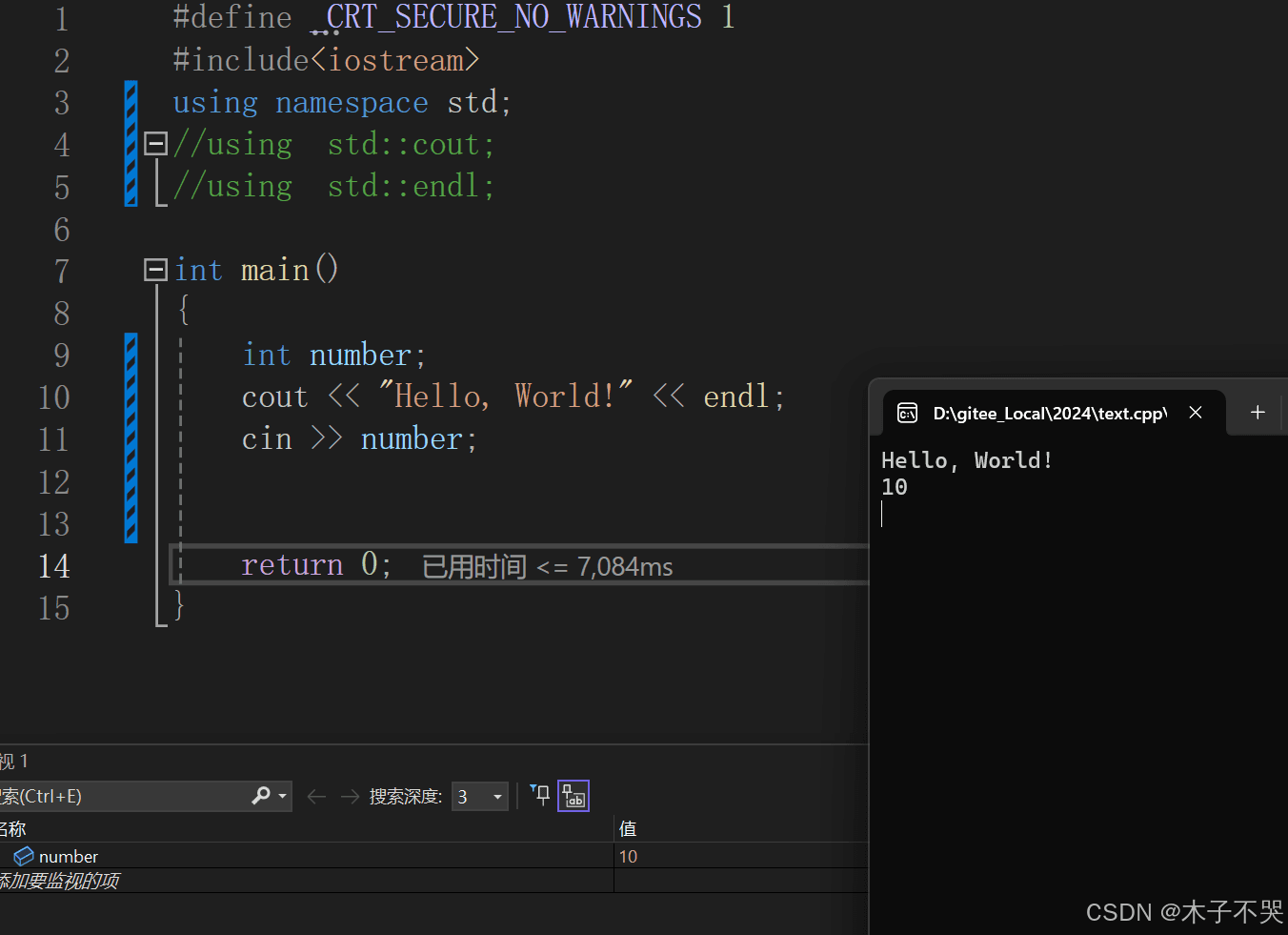Click the main function name
This screenshot has width=1288, height=935.
(x=275, y=271)
